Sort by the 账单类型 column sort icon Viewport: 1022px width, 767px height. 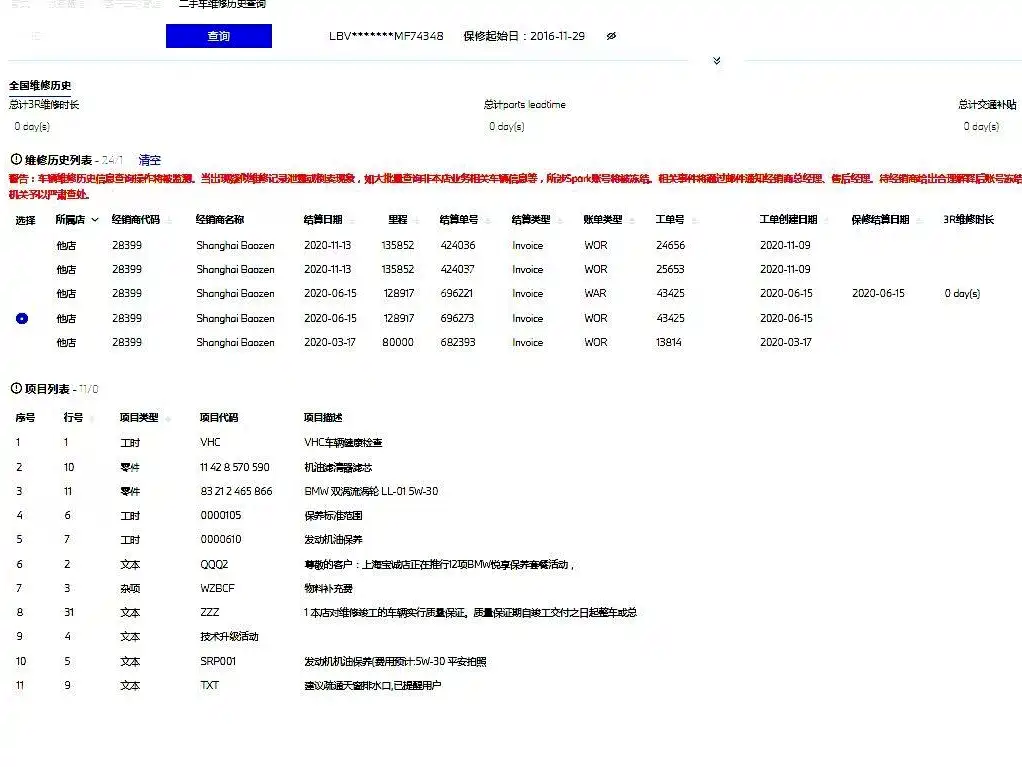click(632, 220)
